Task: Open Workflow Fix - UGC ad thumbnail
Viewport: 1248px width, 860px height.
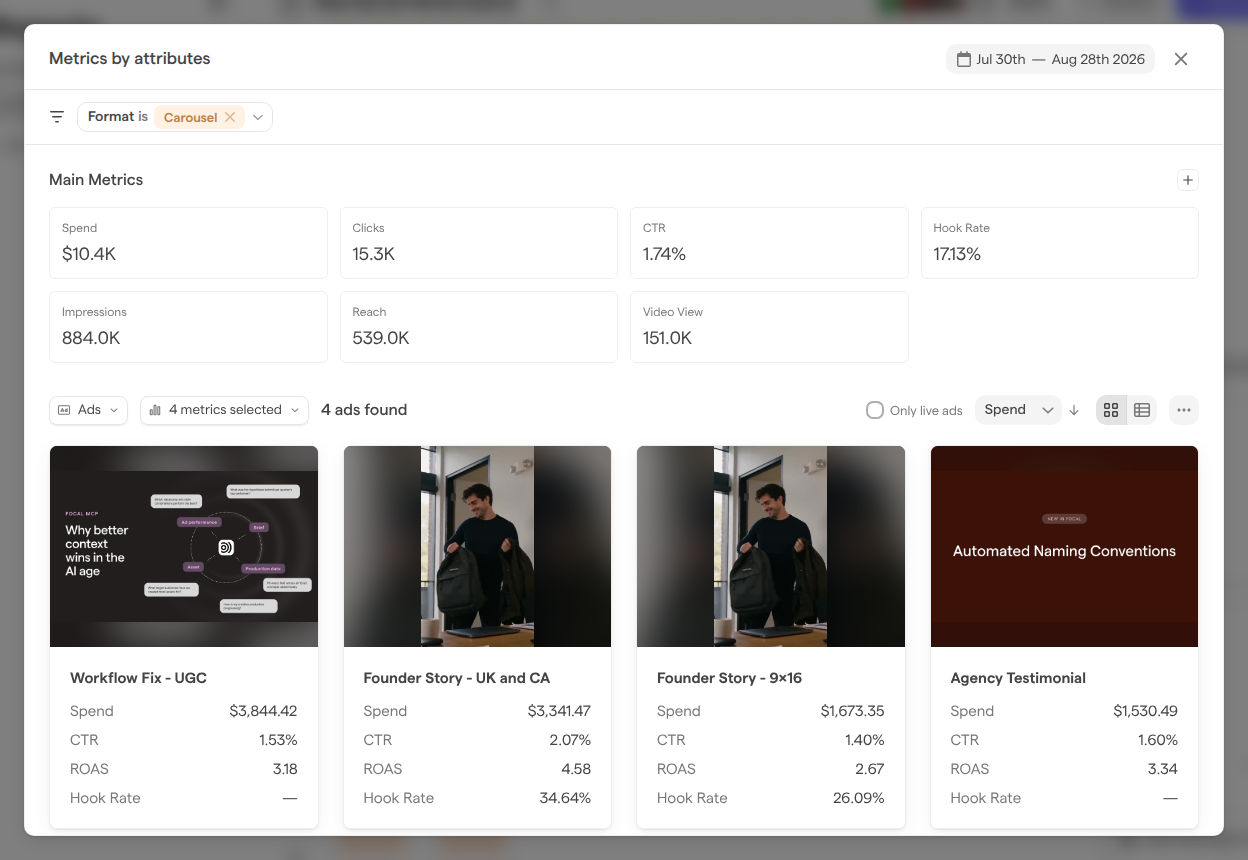Action: pyautogui.click(x=184, y=546)
